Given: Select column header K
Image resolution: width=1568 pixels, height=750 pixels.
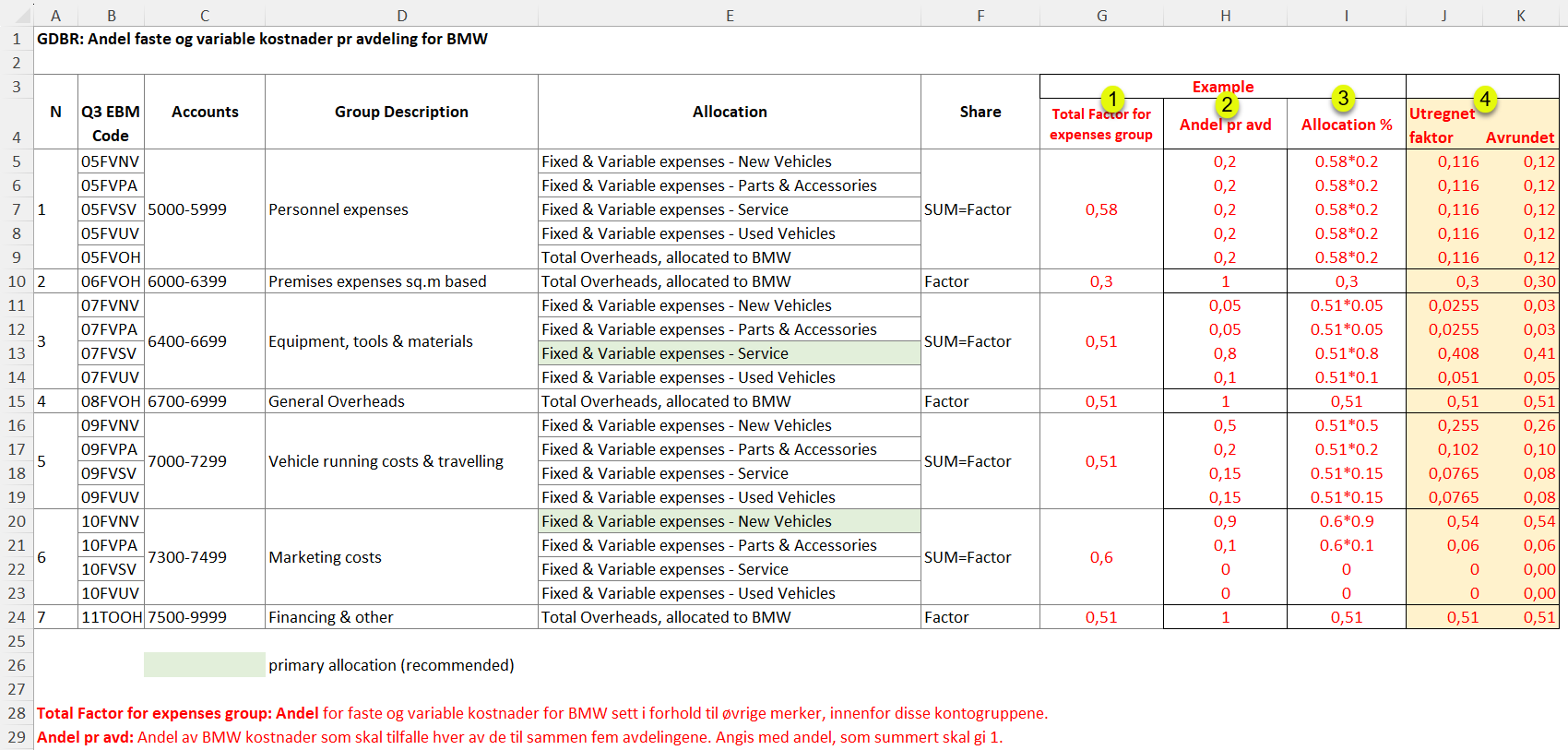Looking at the screenshot, I should coord(1520,15).
